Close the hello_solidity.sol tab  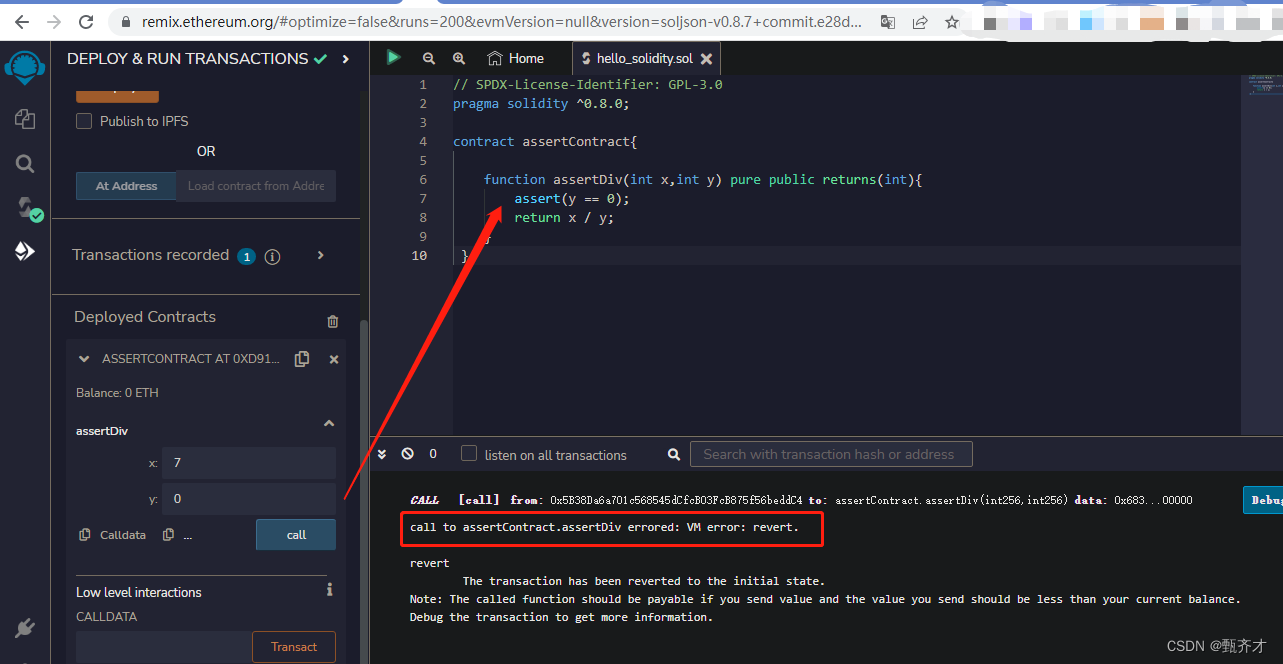point(706,59)
